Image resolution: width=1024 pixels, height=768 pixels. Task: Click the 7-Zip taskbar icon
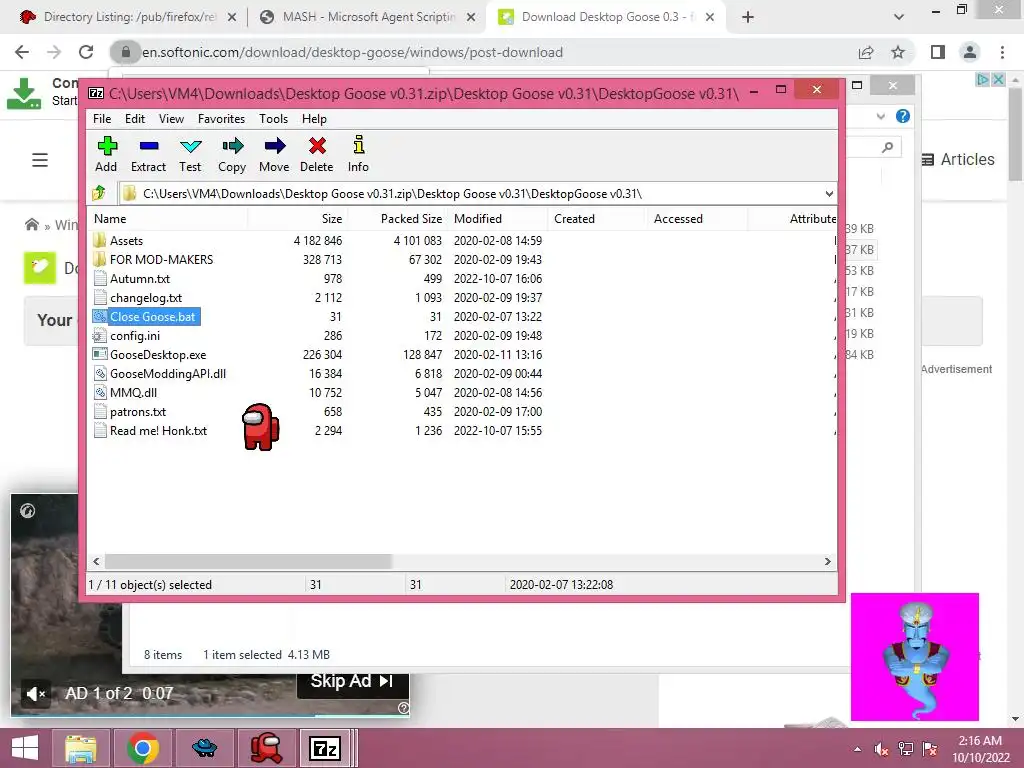pyautogui.click(x=325, y=748)
